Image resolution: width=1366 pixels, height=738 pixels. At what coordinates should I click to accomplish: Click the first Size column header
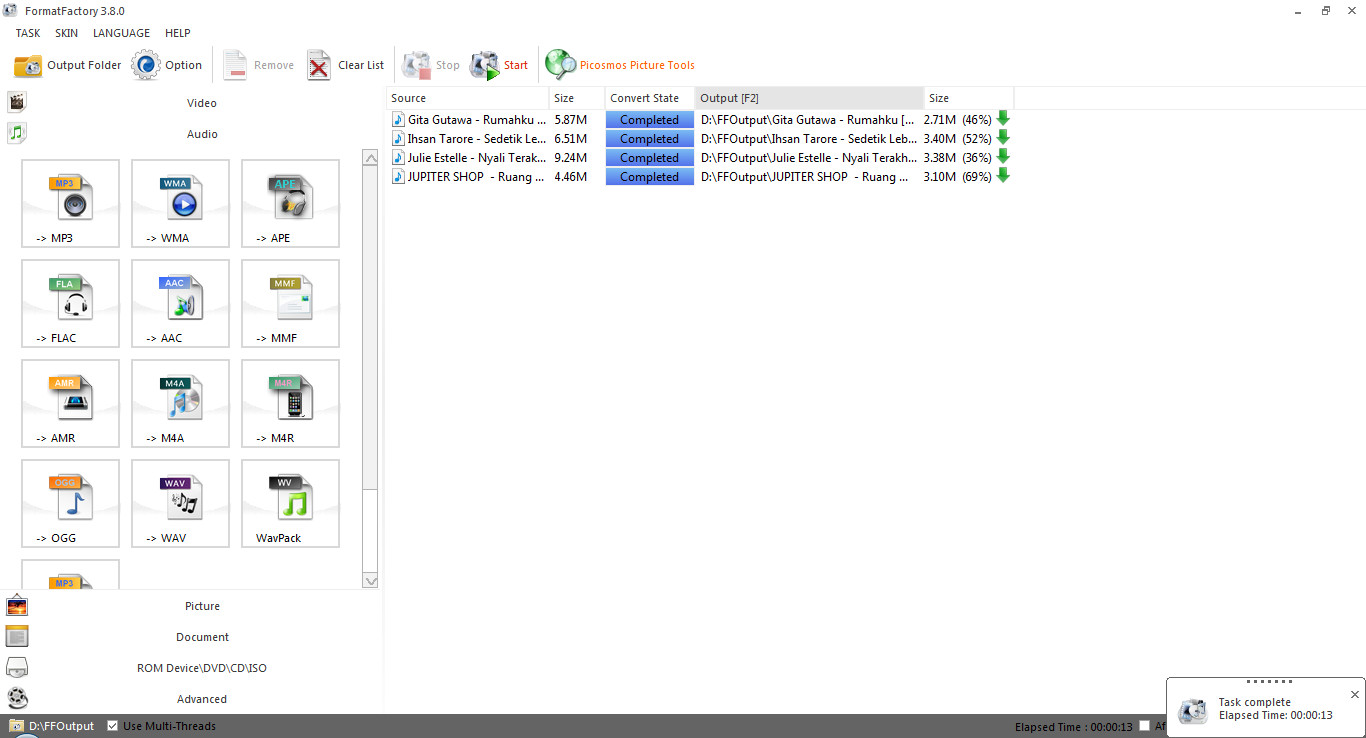coord(577,98)
